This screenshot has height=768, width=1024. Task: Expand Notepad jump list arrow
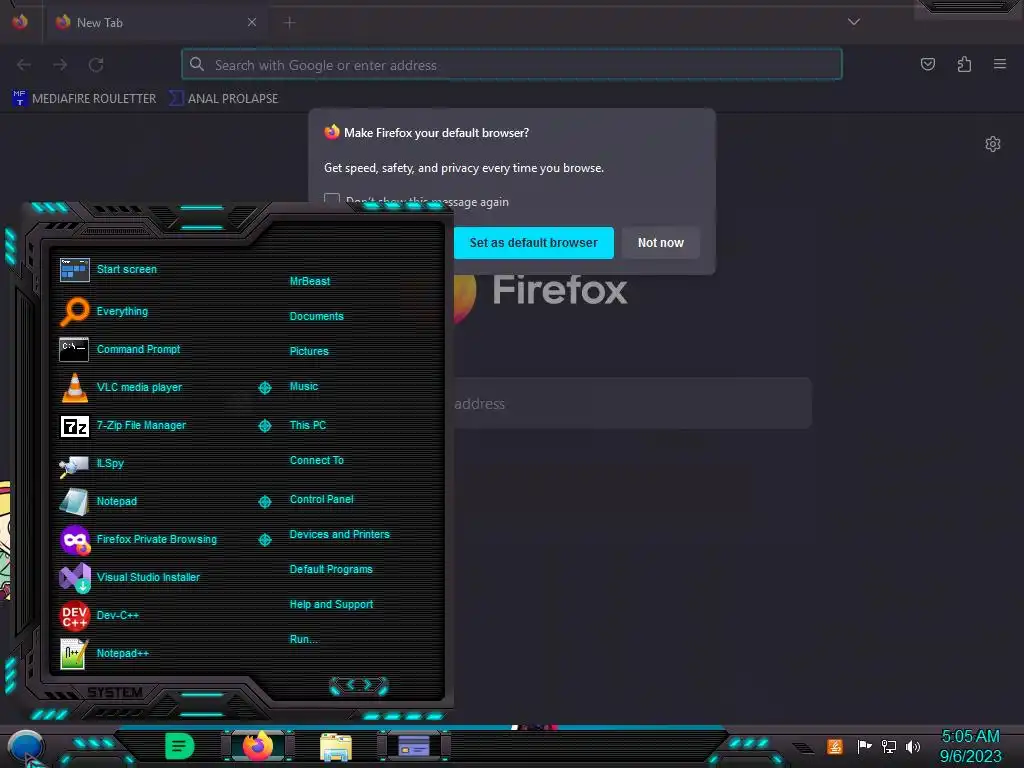click(x=264, y=502)
